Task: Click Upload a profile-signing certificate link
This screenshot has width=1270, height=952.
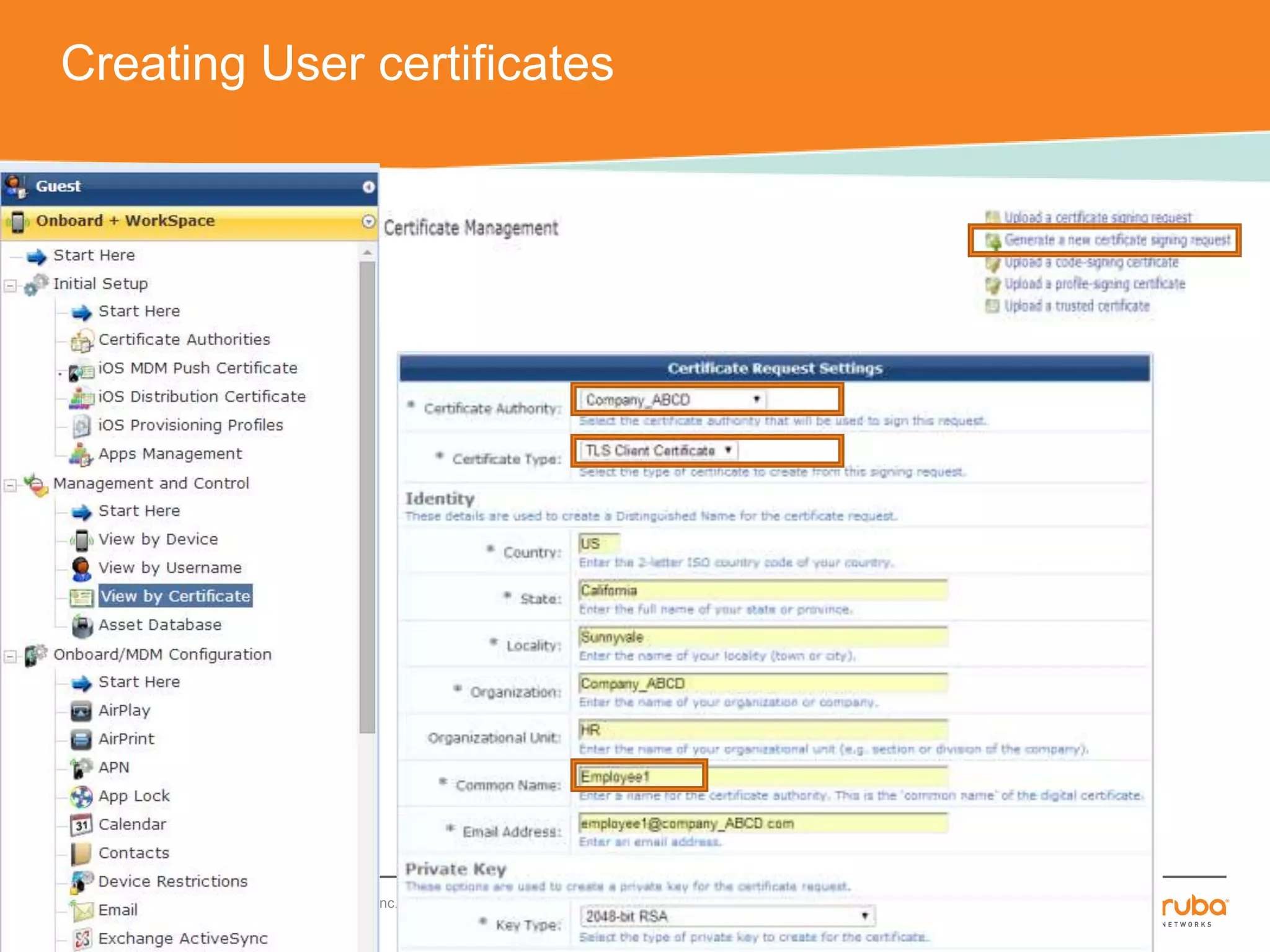Action: (1095, 284)
